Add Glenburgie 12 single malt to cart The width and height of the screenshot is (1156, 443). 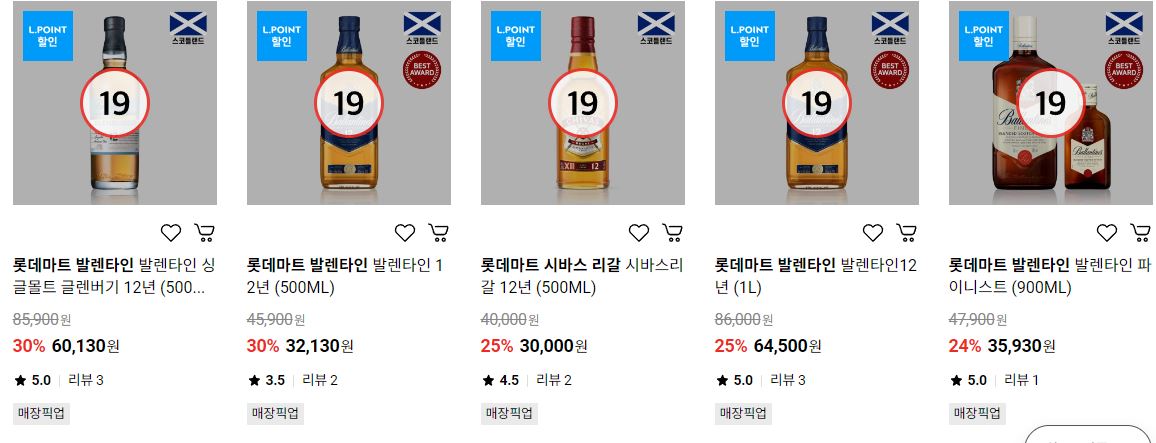coord(205,233)
